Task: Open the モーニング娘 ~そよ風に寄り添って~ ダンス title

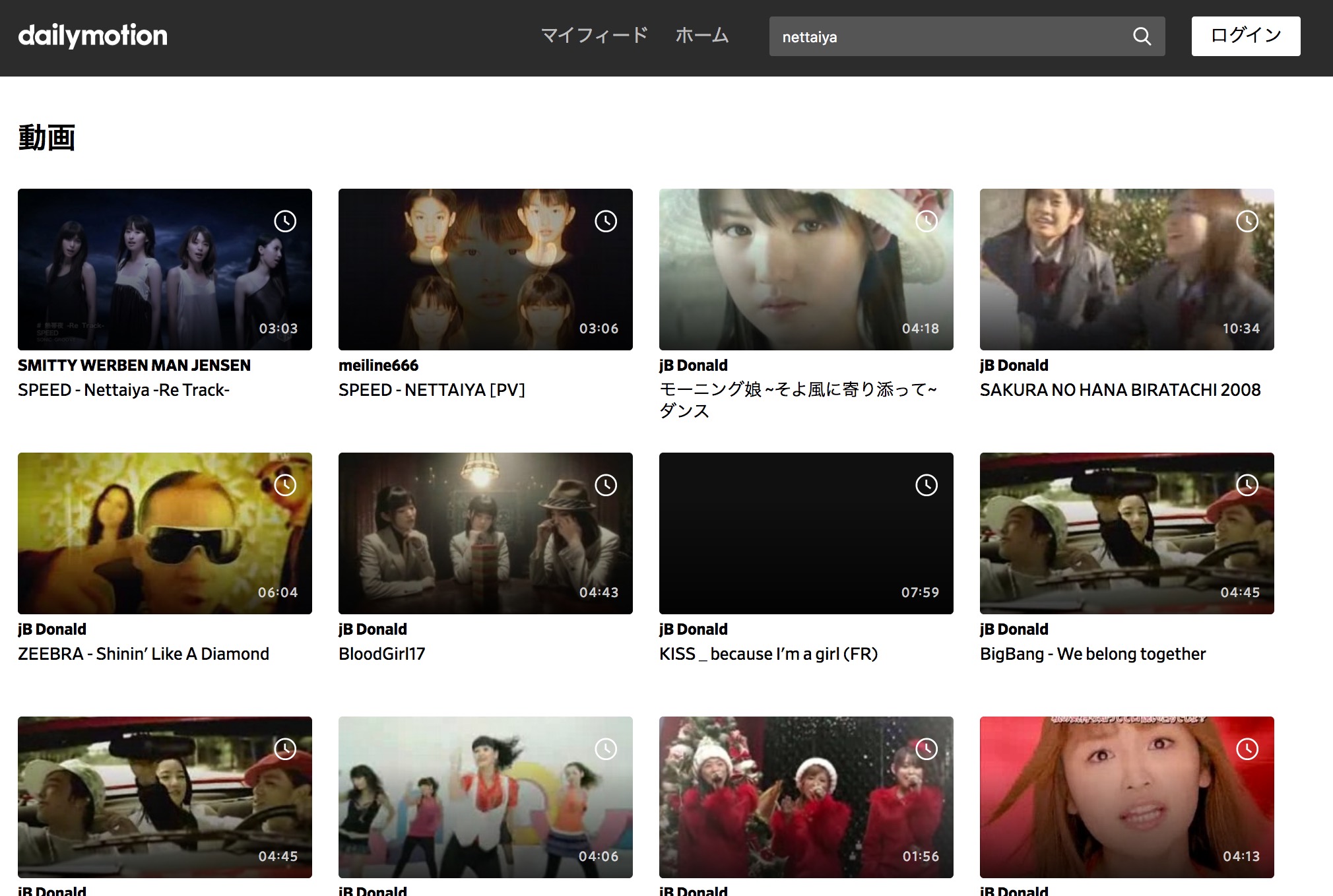Action: tap(798, 400)
